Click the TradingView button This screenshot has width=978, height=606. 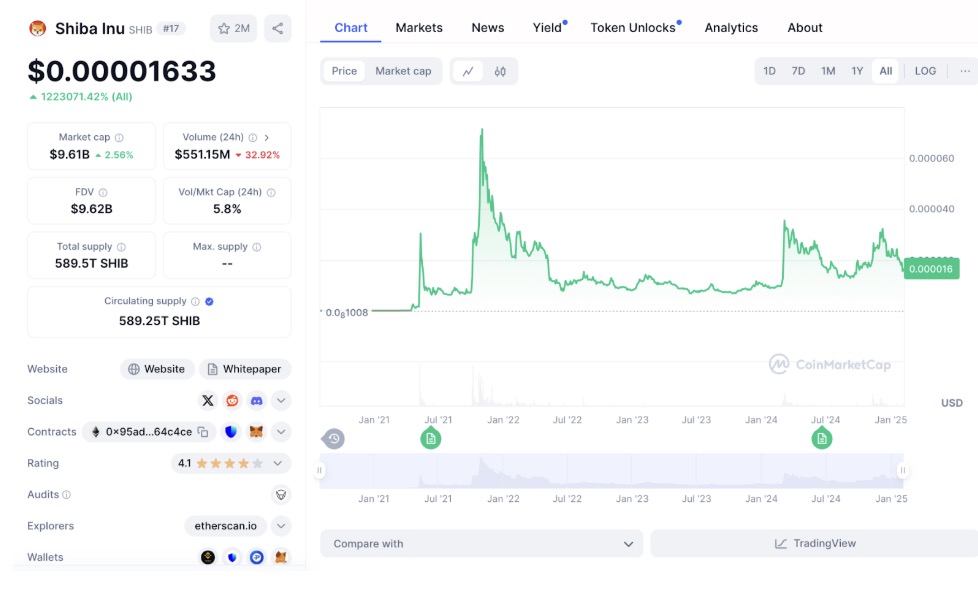(x=814, y=544)
